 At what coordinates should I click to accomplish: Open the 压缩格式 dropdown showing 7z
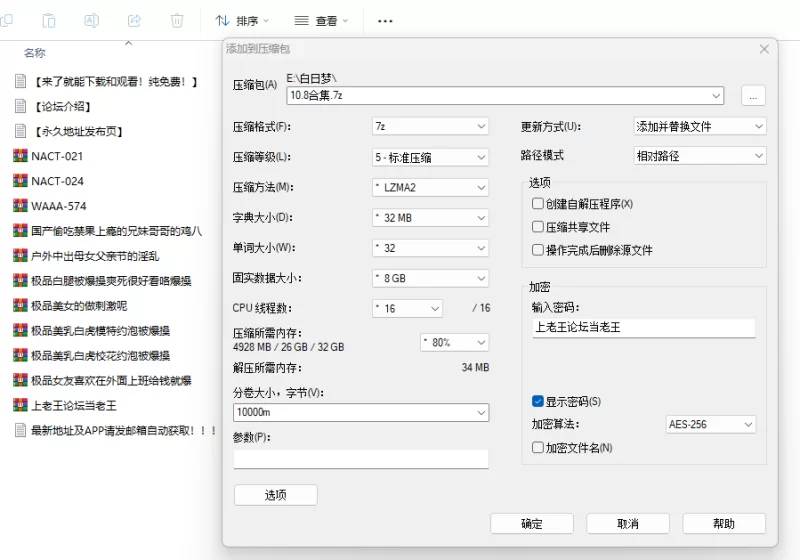pyautogui.click(x=429, y=127)
